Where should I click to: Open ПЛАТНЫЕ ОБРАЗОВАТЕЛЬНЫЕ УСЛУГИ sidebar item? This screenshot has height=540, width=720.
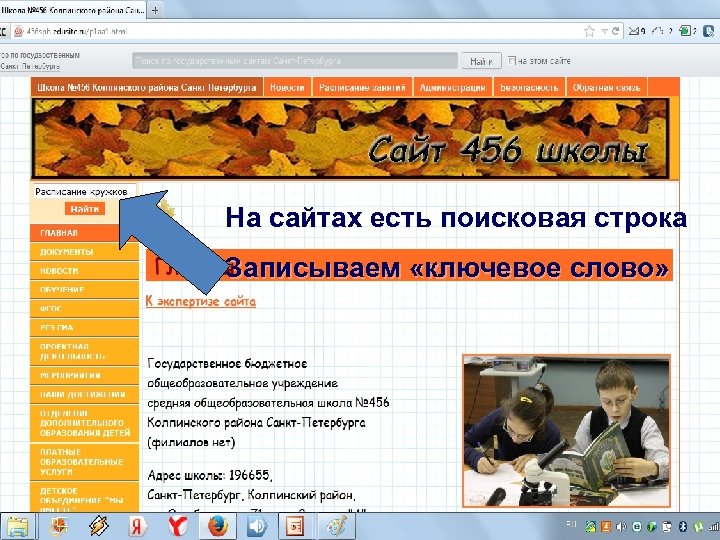84,462
